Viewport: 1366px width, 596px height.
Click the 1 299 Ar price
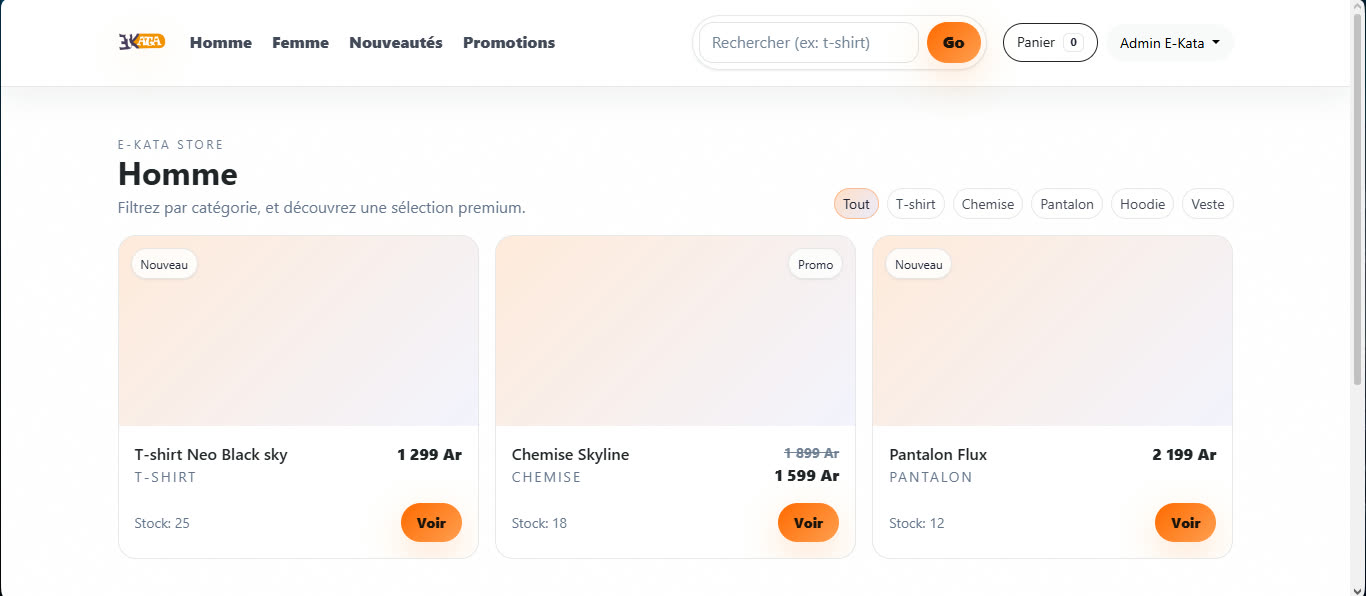[x=430, y=455]
